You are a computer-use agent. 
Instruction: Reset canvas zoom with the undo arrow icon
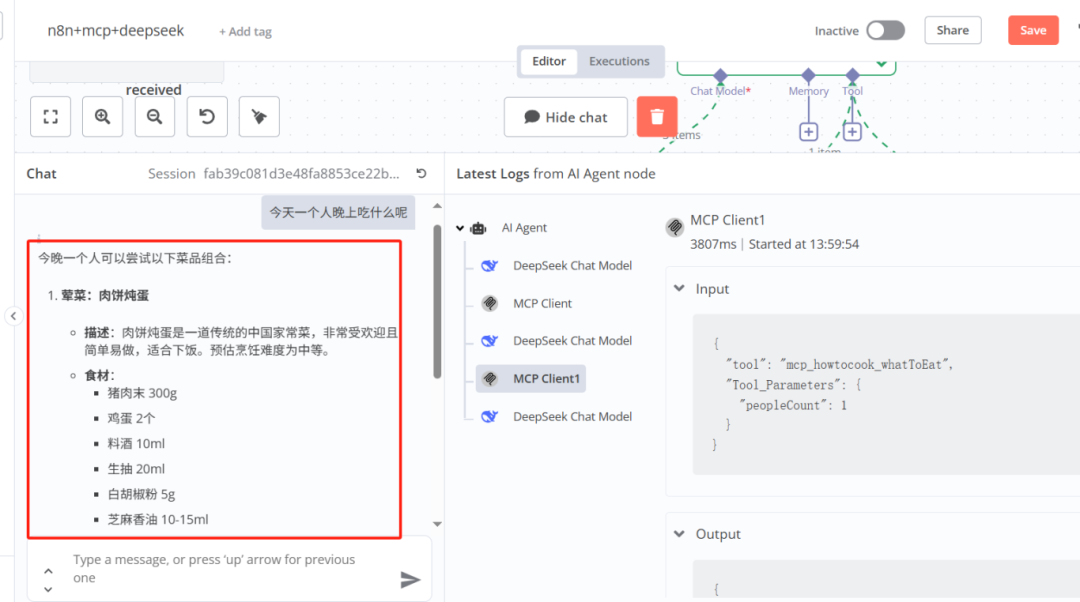(x=207, y=116)
